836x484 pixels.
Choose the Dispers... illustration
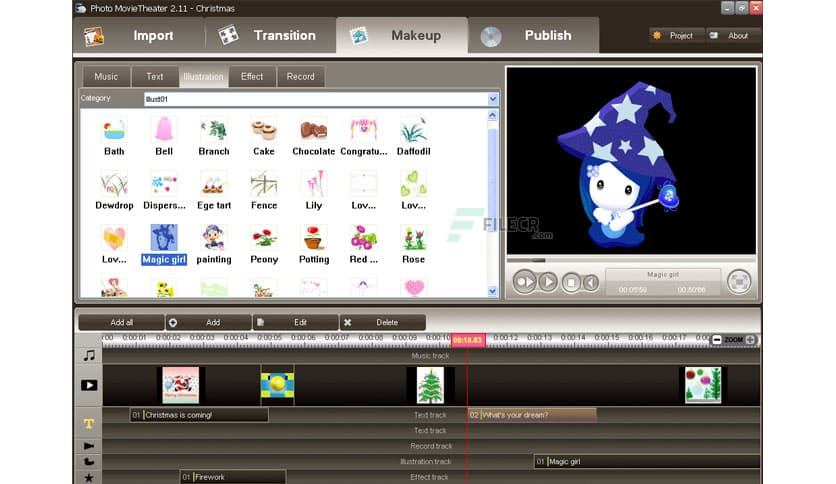(164, 184)
